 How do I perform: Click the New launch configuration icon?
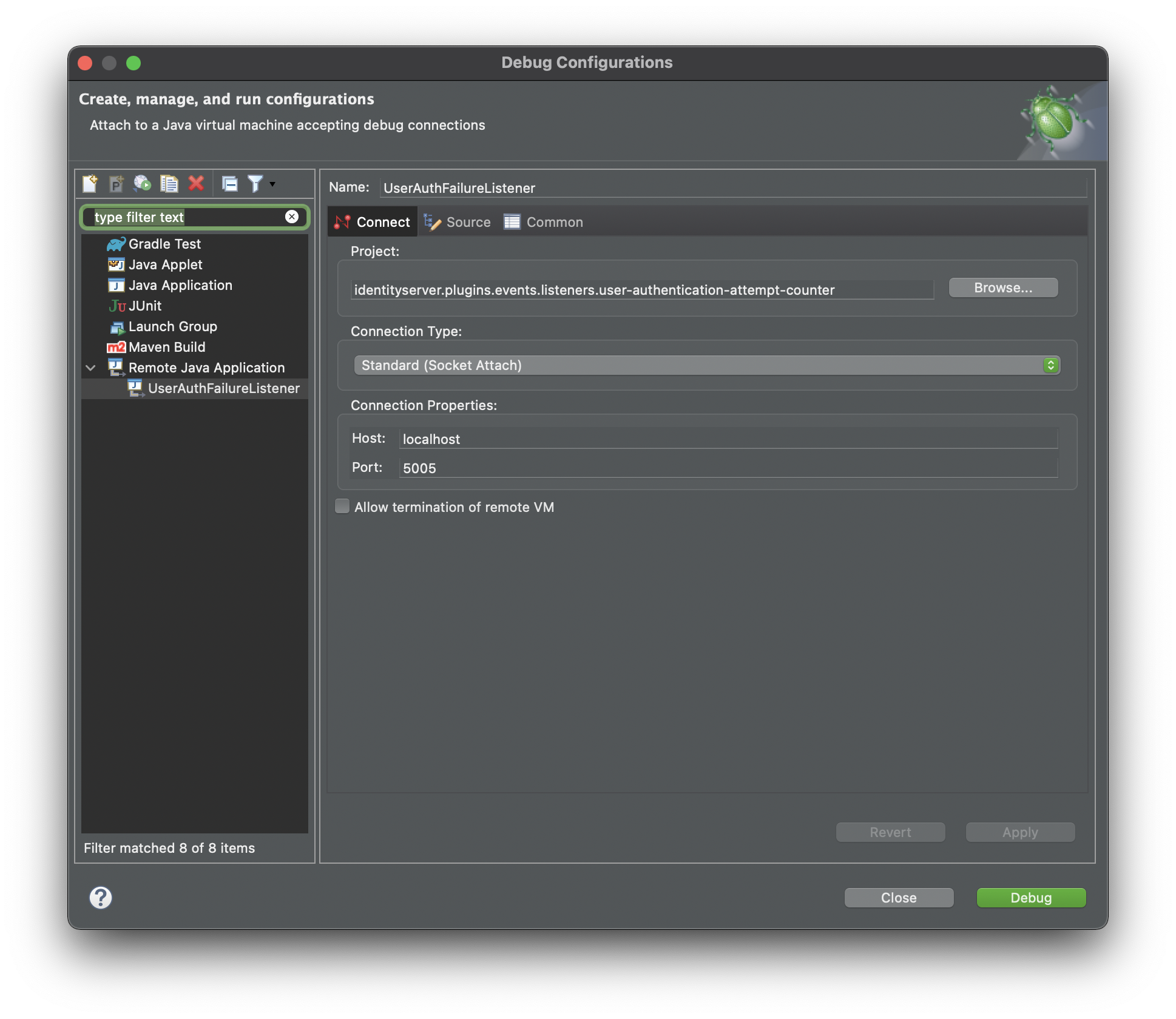[90, 183]
